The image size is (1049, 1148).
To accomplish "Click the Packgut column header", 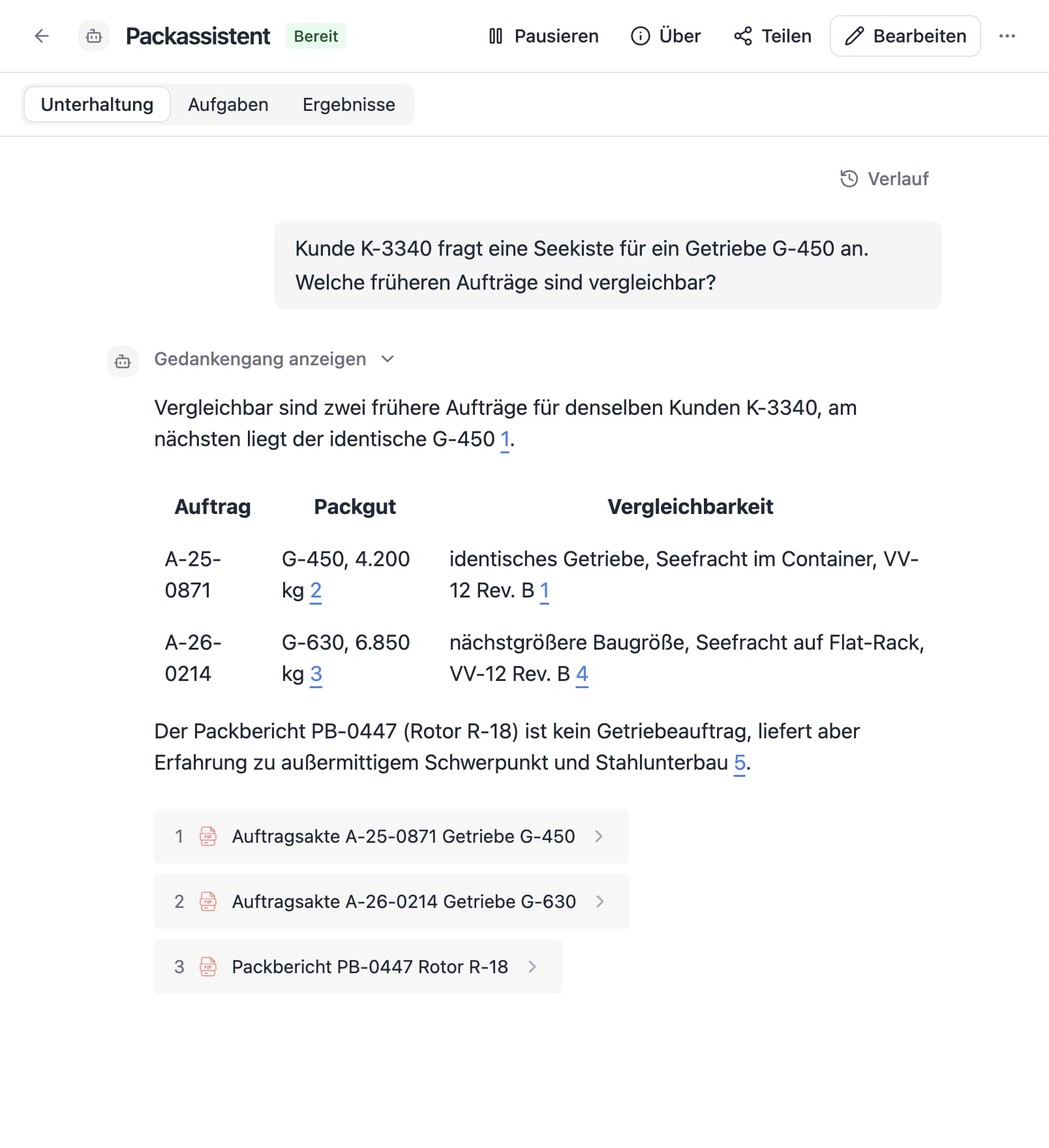I will point(355,507).
